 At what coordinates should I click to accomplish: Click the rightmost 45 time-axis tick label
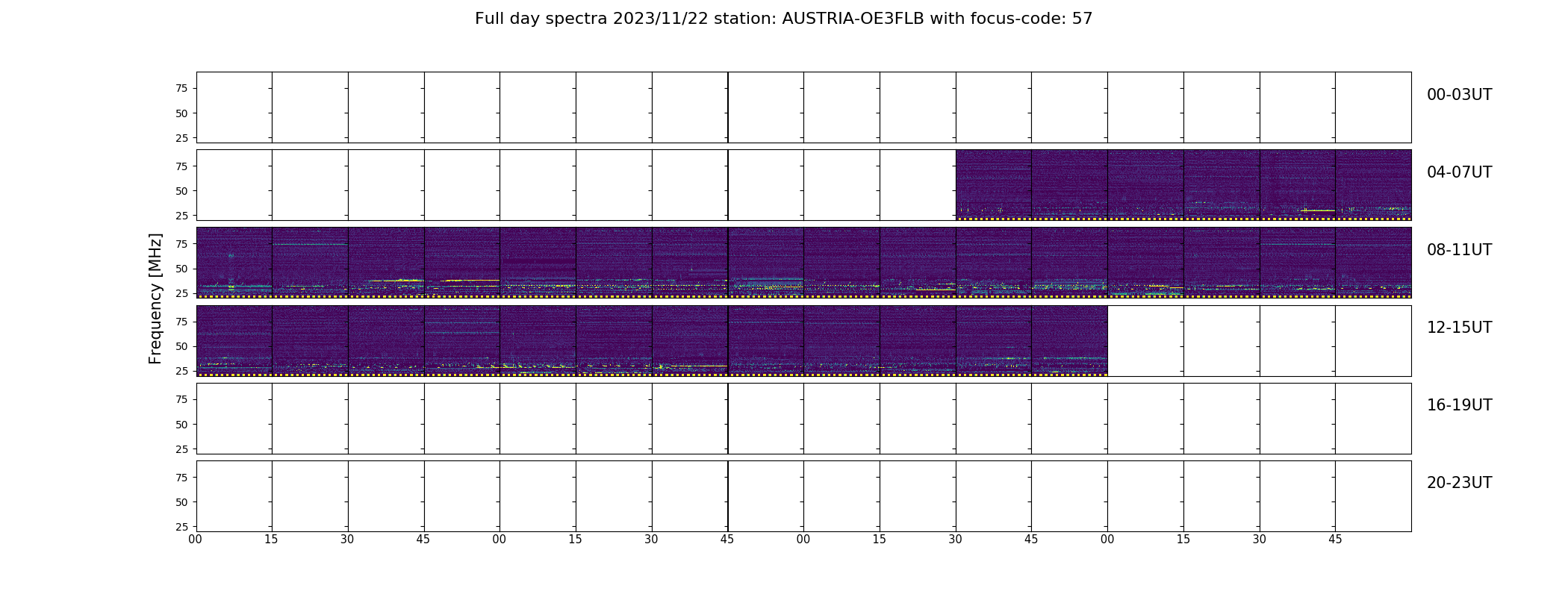tap(1335, 539)
